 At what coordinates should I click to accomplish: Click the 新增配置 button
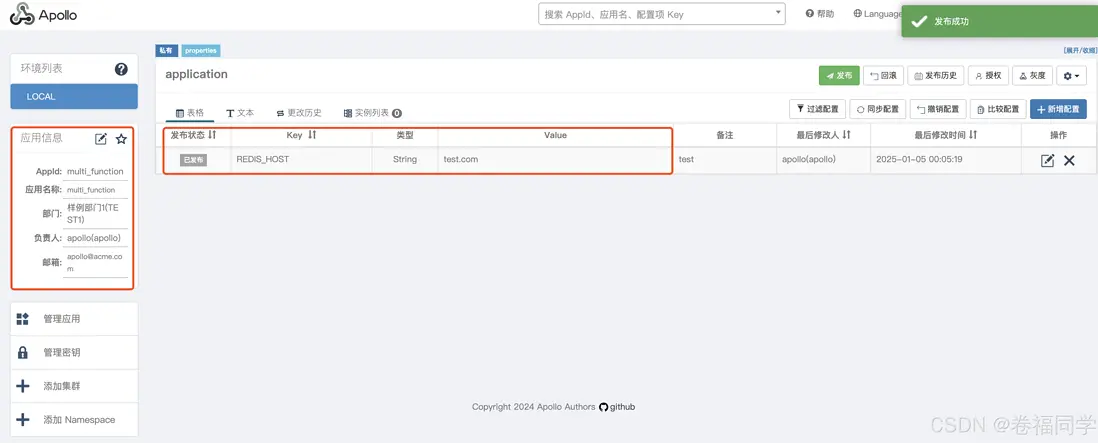(x=1058, y=109)
